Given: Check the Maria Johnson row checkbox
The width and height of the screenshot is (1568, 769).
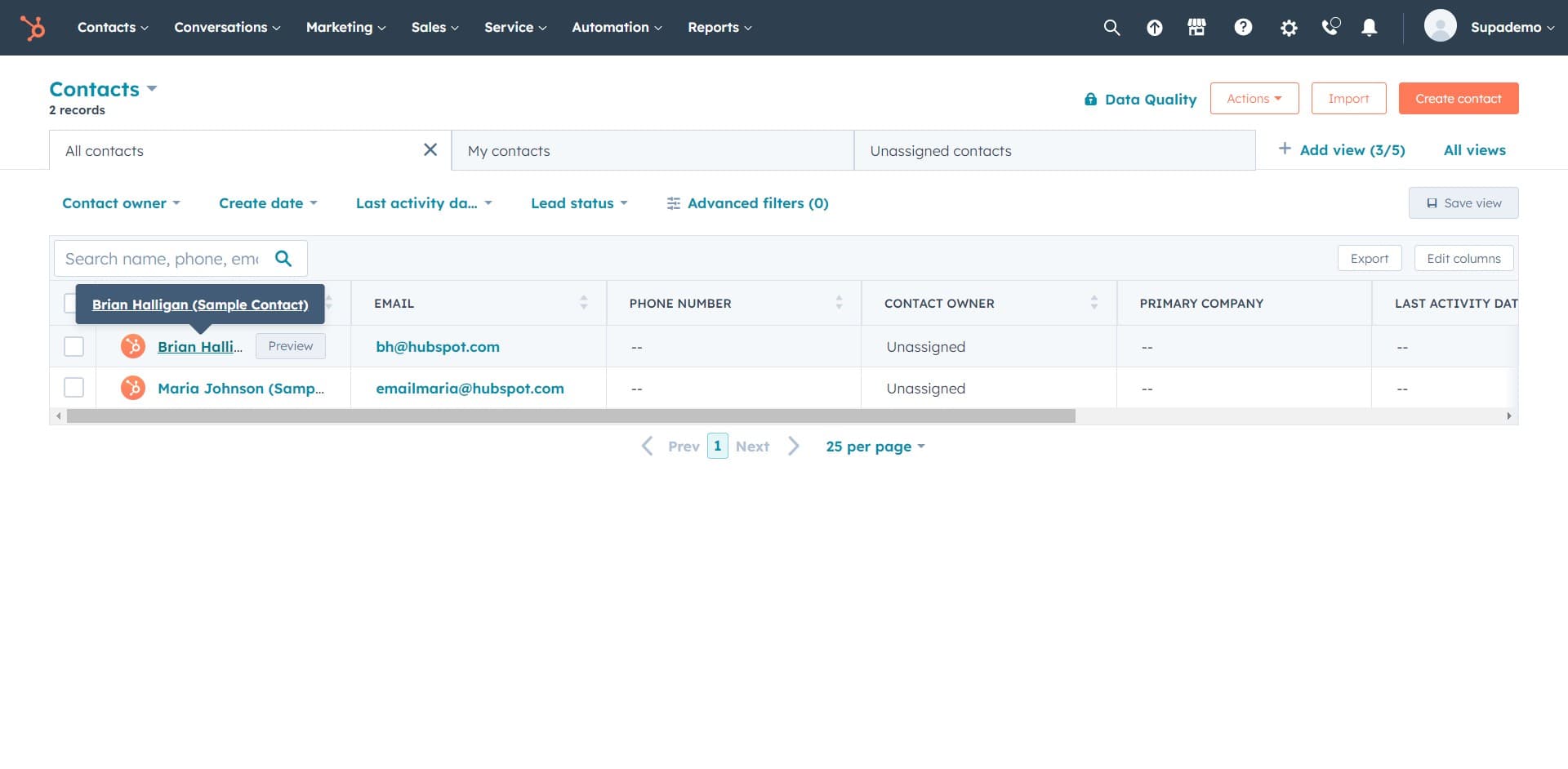Looking at the screenshot, I should pos(73,388).
